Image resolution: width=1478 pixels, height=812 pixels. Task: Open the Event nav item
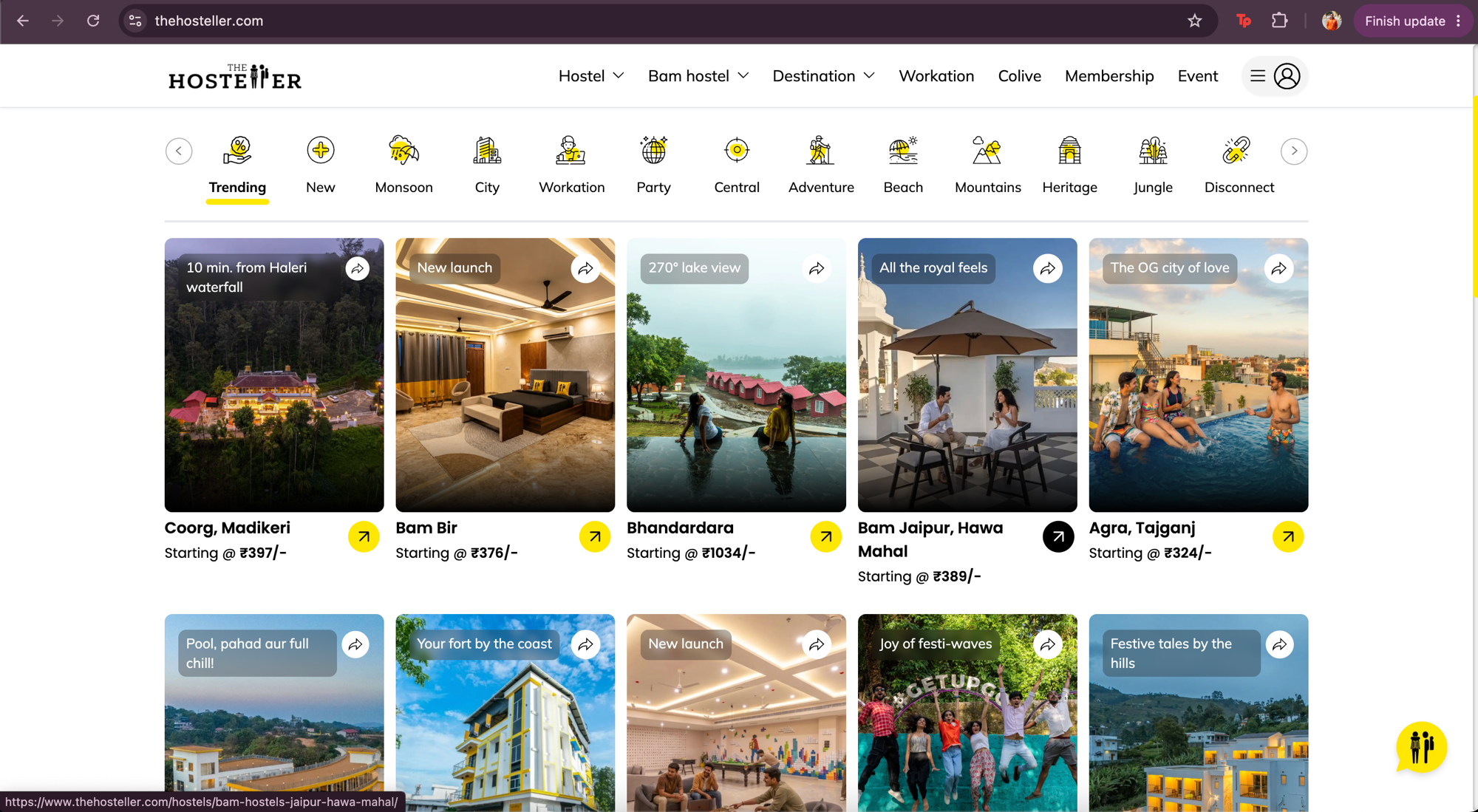click(1197, 75)
